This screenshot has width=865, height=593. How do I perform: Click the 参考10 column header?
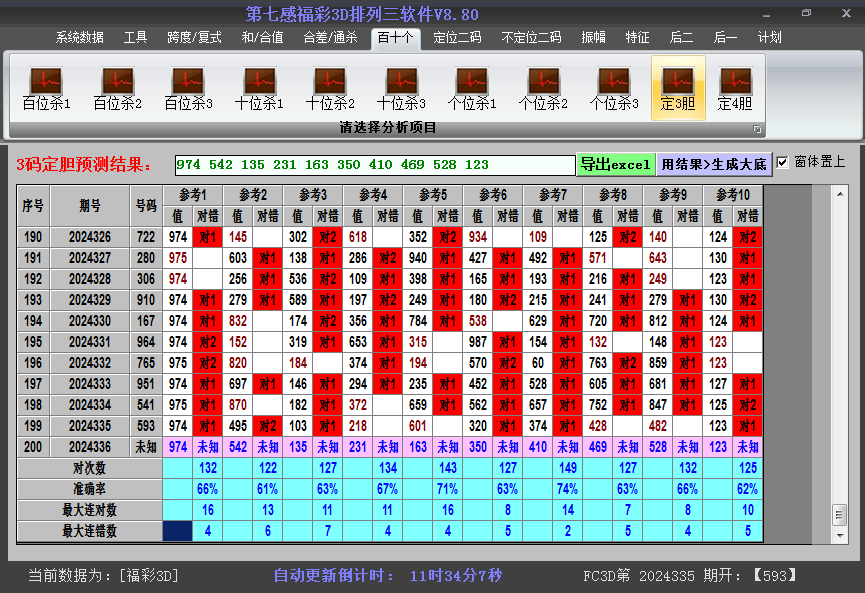click(733, 195)
